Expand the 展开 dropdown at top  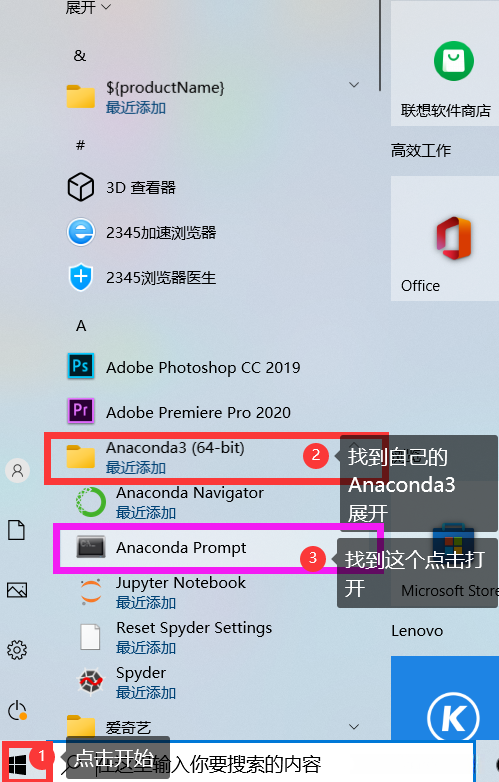point(88,7)
